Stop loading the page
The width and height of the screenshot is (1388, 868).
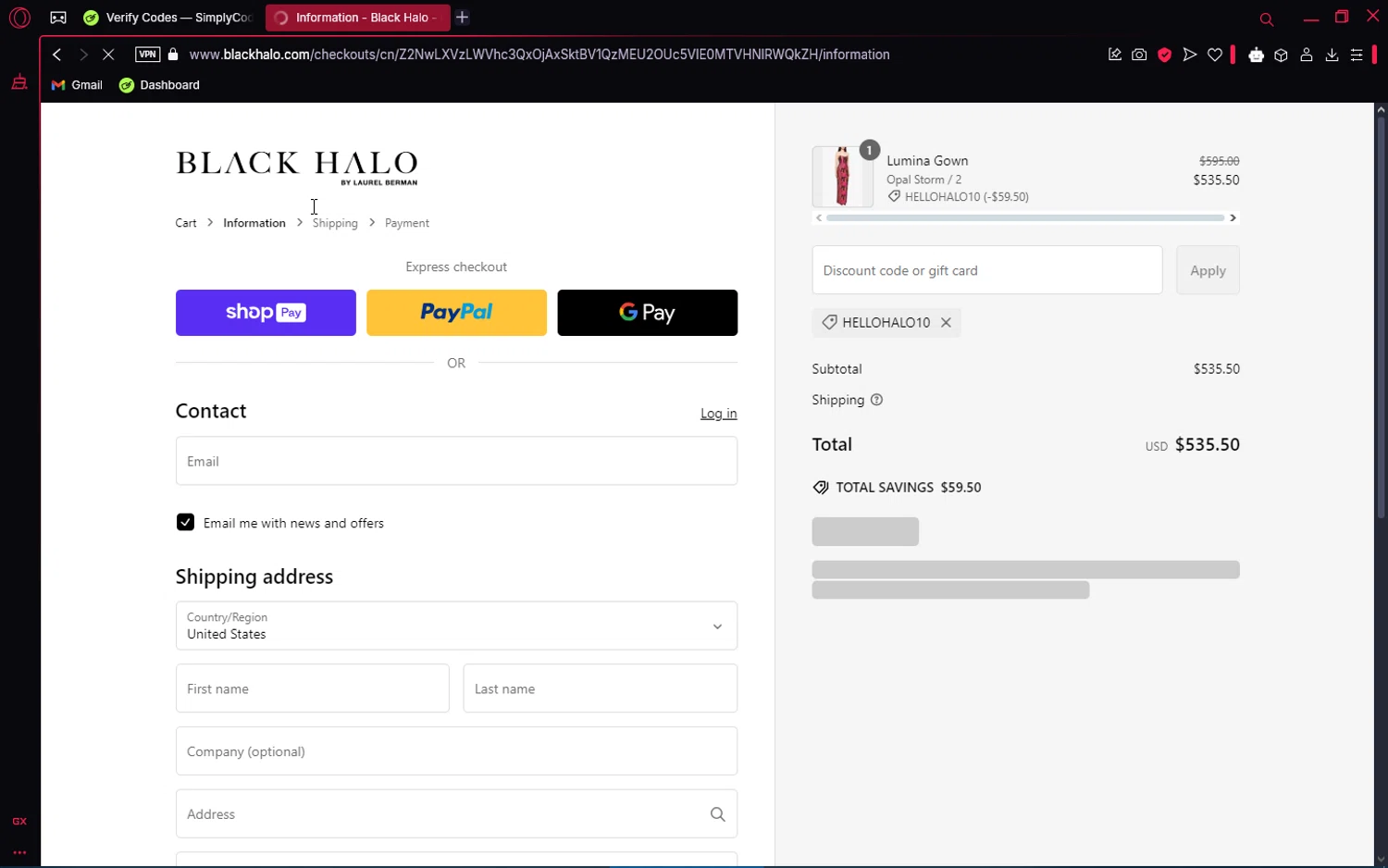(x=108, y=55)
